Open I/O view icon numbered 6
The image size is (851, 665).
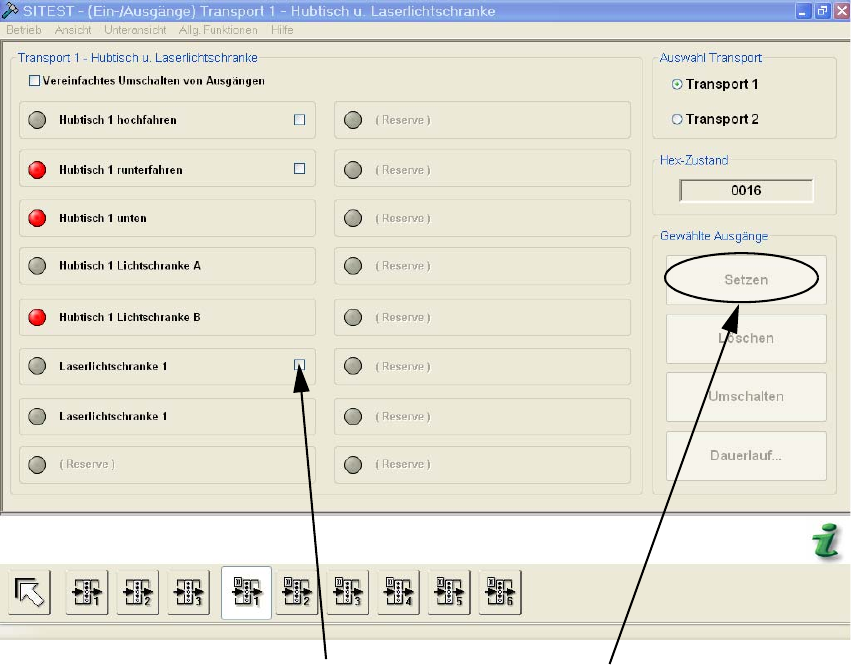500,592
